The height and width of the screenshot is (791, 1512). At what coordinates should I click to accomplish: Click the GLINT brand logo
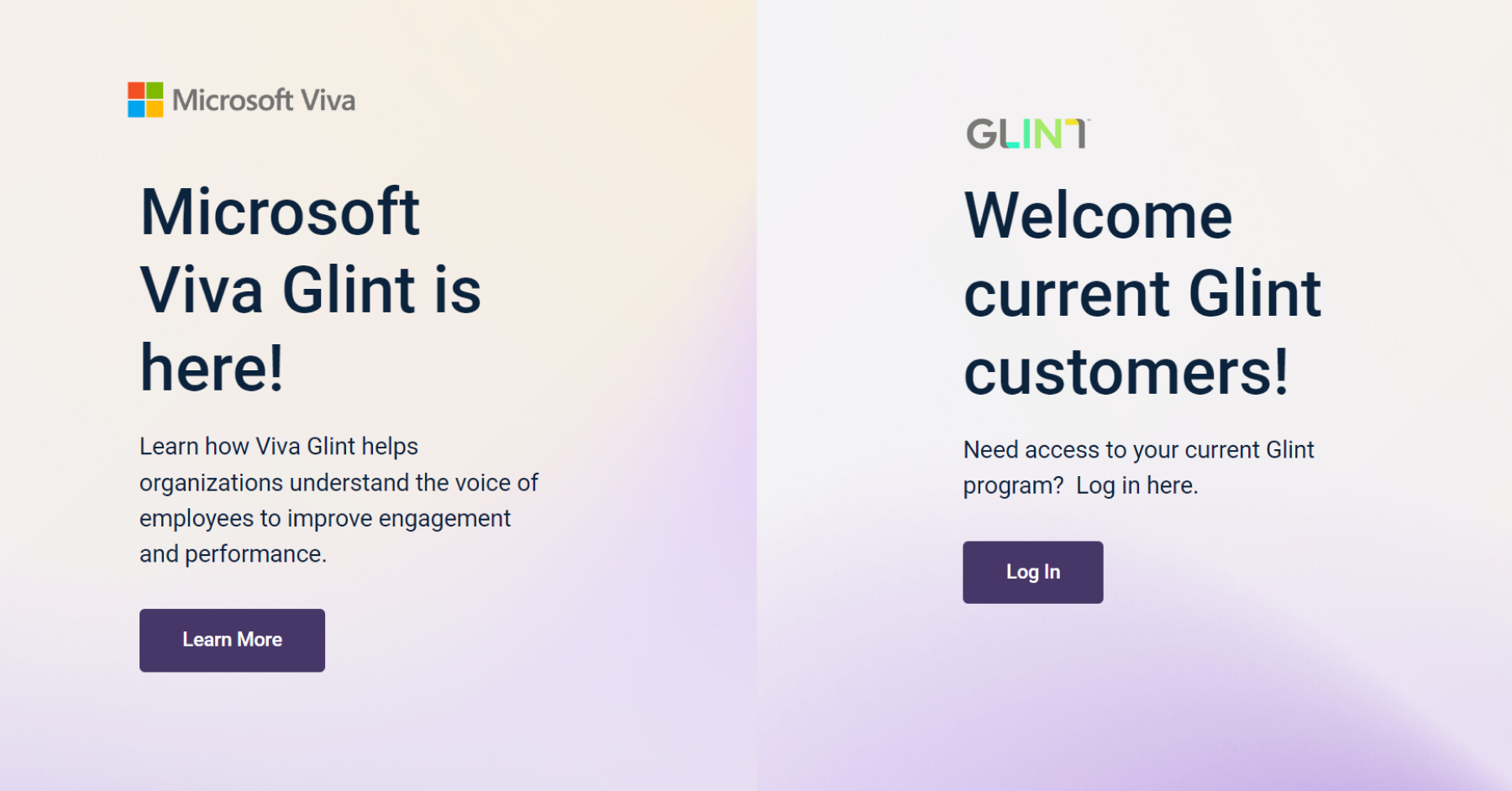[1025, 134]
